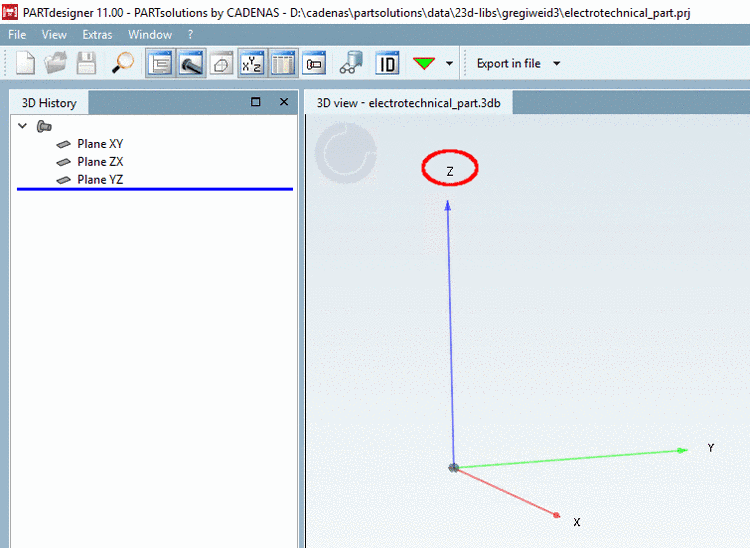This screenshot has height=548, width=750.
Task: Toggle the XYZ variables window button
Action: (x=252, y=63)
